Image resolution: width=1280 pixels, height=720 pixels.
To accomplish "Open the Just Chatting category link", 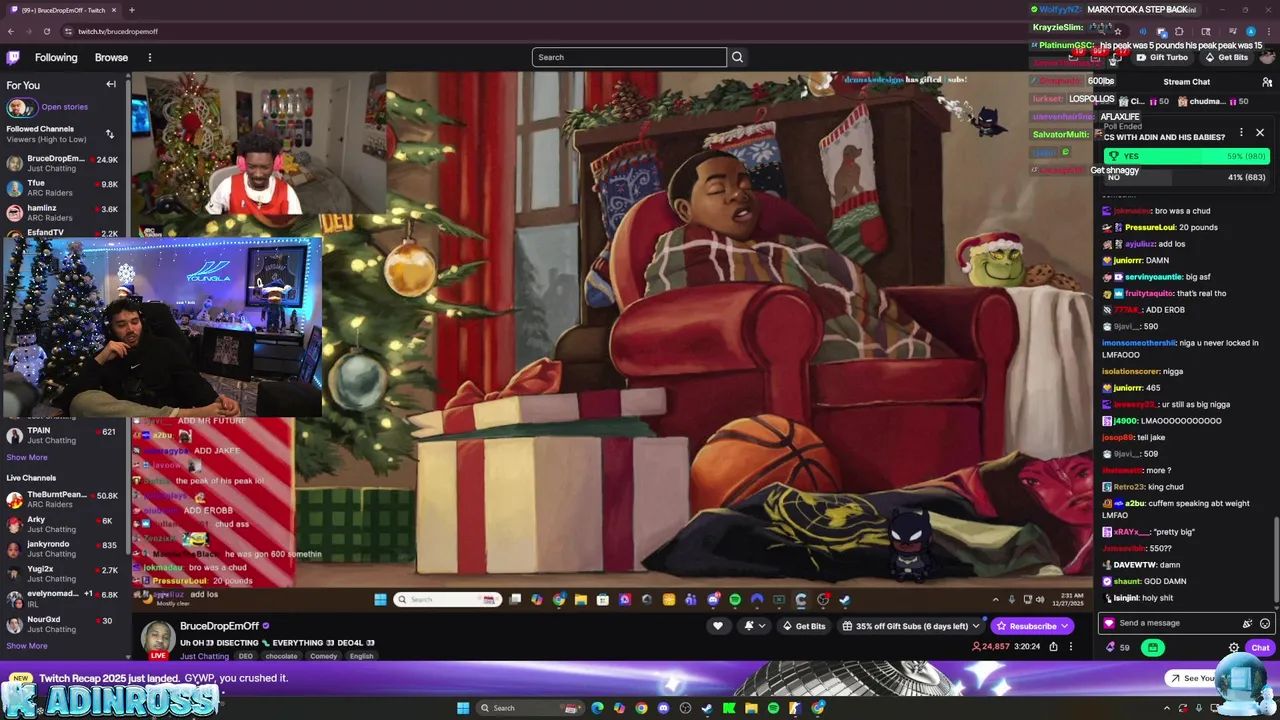I will pos(204,656).
